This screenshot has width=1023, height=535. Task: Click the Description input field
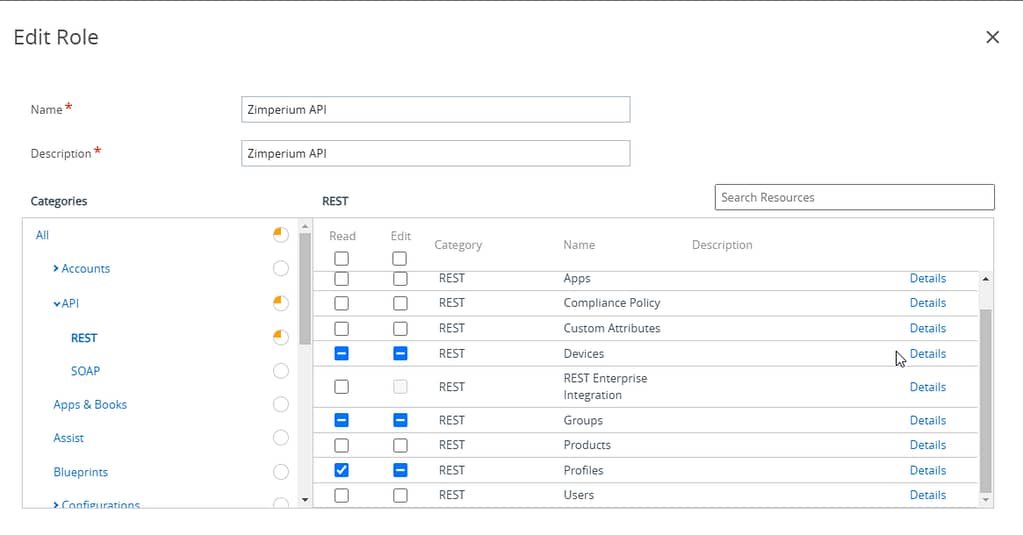click(436, 153)
